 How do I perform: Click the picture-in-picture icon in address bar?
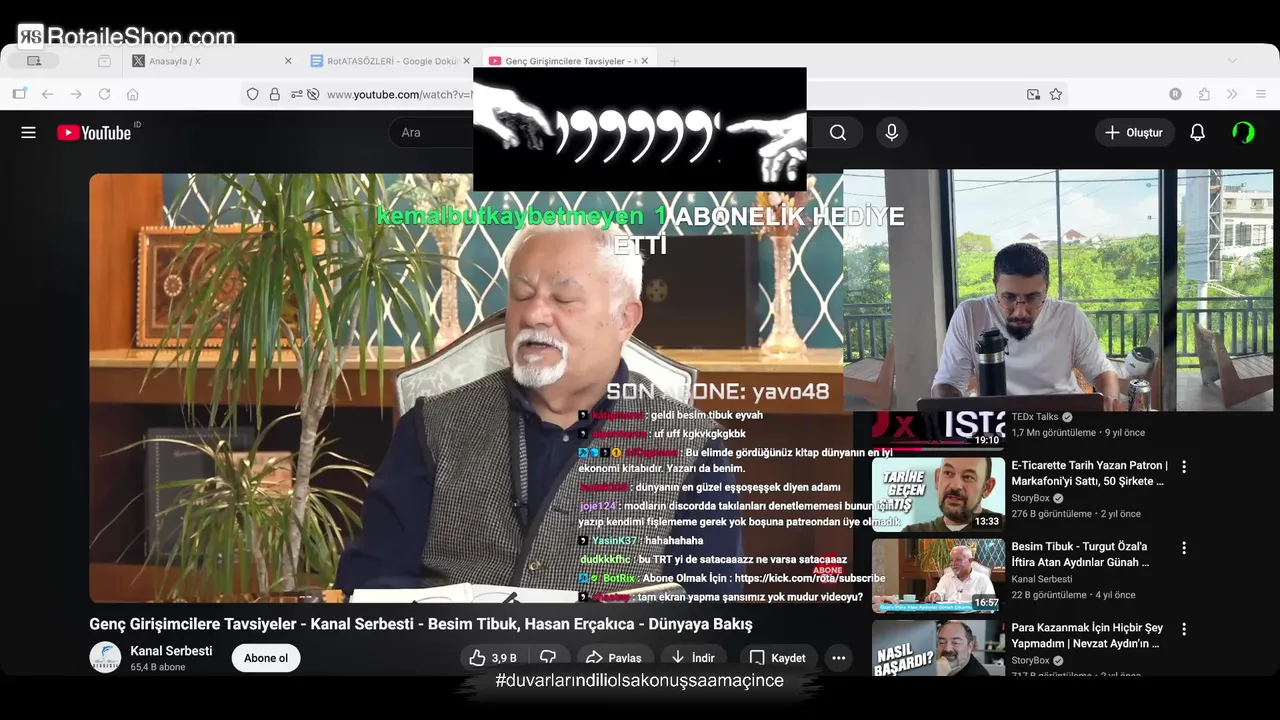click(x=1033, y=94)
